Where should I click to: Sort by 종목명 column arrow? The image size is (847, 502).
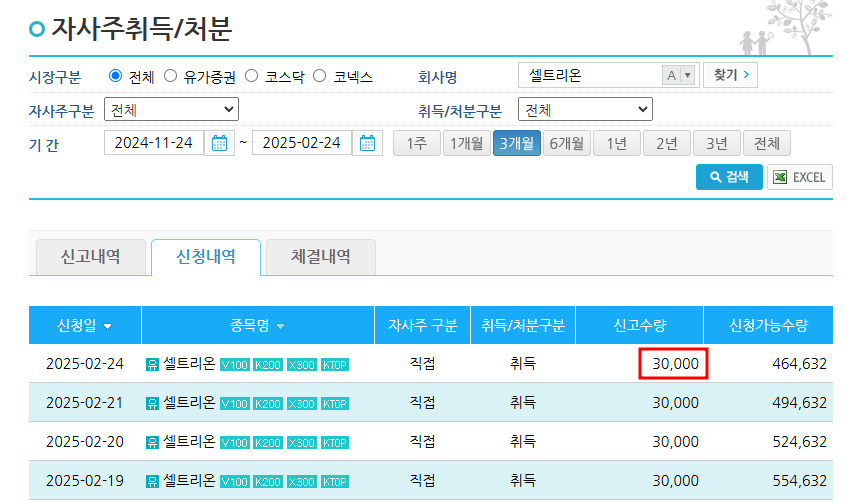click(x=280, y=326)
